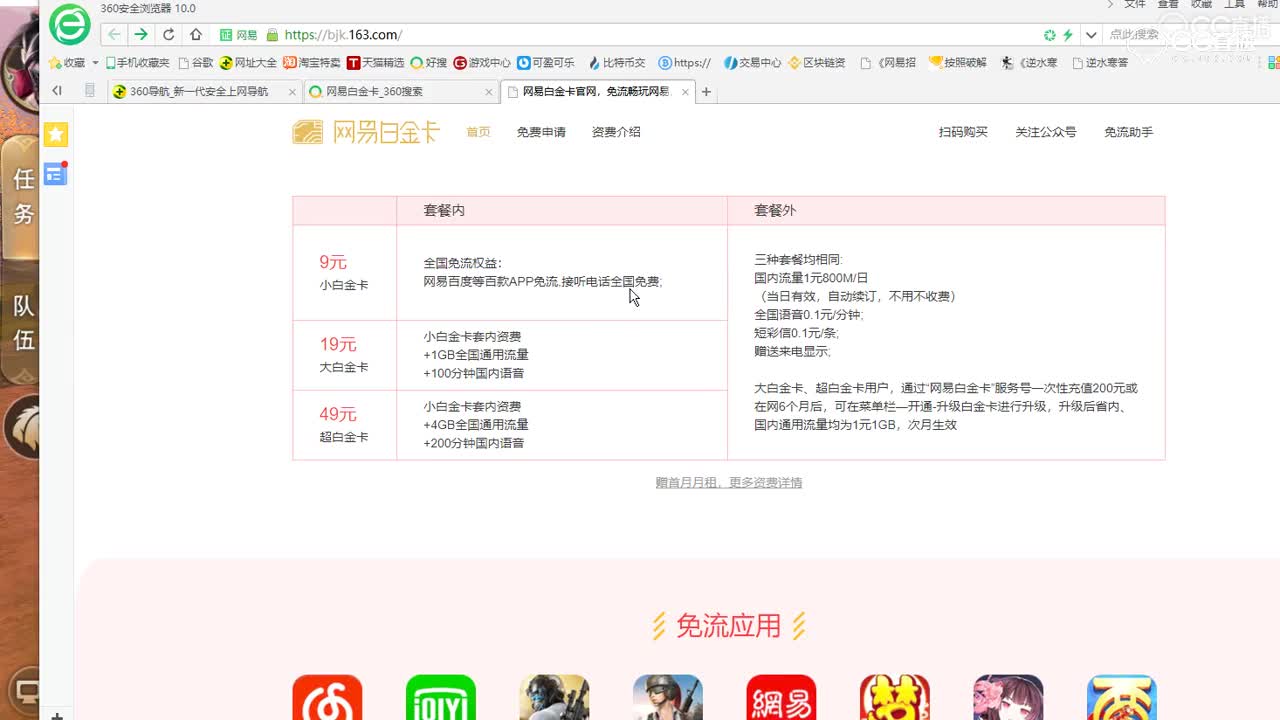Viewport: 1280px width, 720px height.
Task: Open a new tab with plus button
Action: (x=706, y=92)
